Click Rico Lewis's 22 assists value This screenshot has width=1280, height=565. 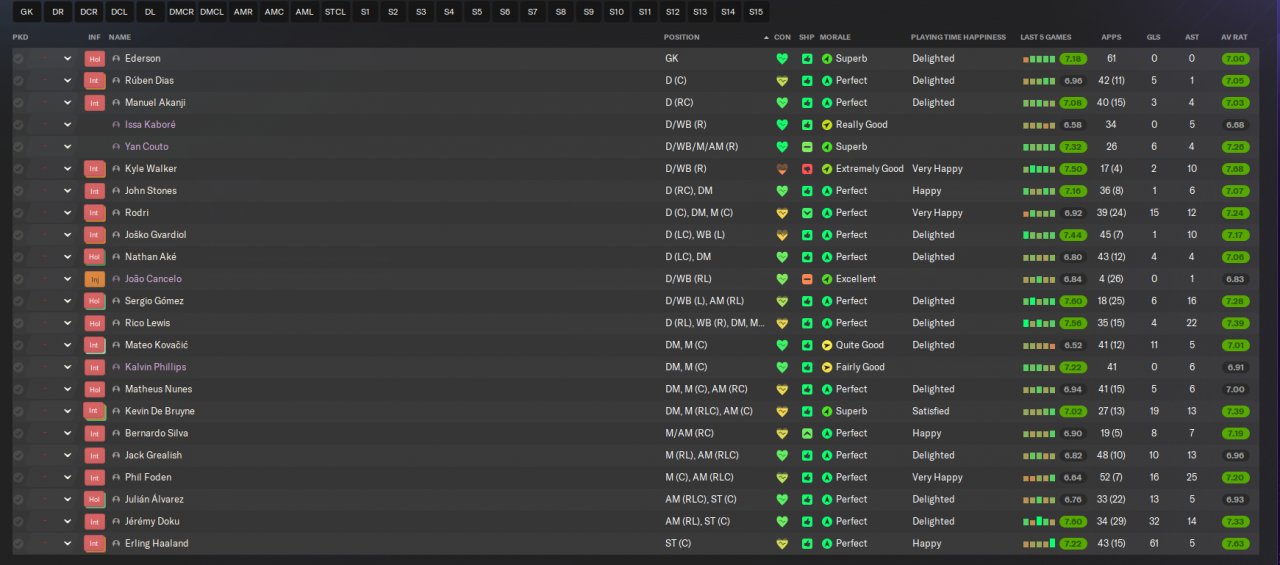click(x=1192, y=323)
